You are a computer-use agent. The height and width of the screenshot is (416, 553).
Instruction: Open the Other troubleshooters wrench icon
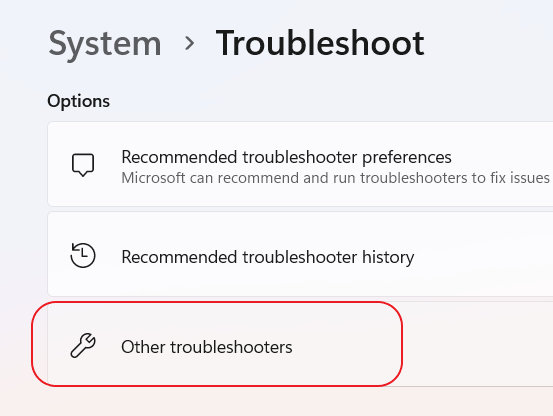click(83, 345)
